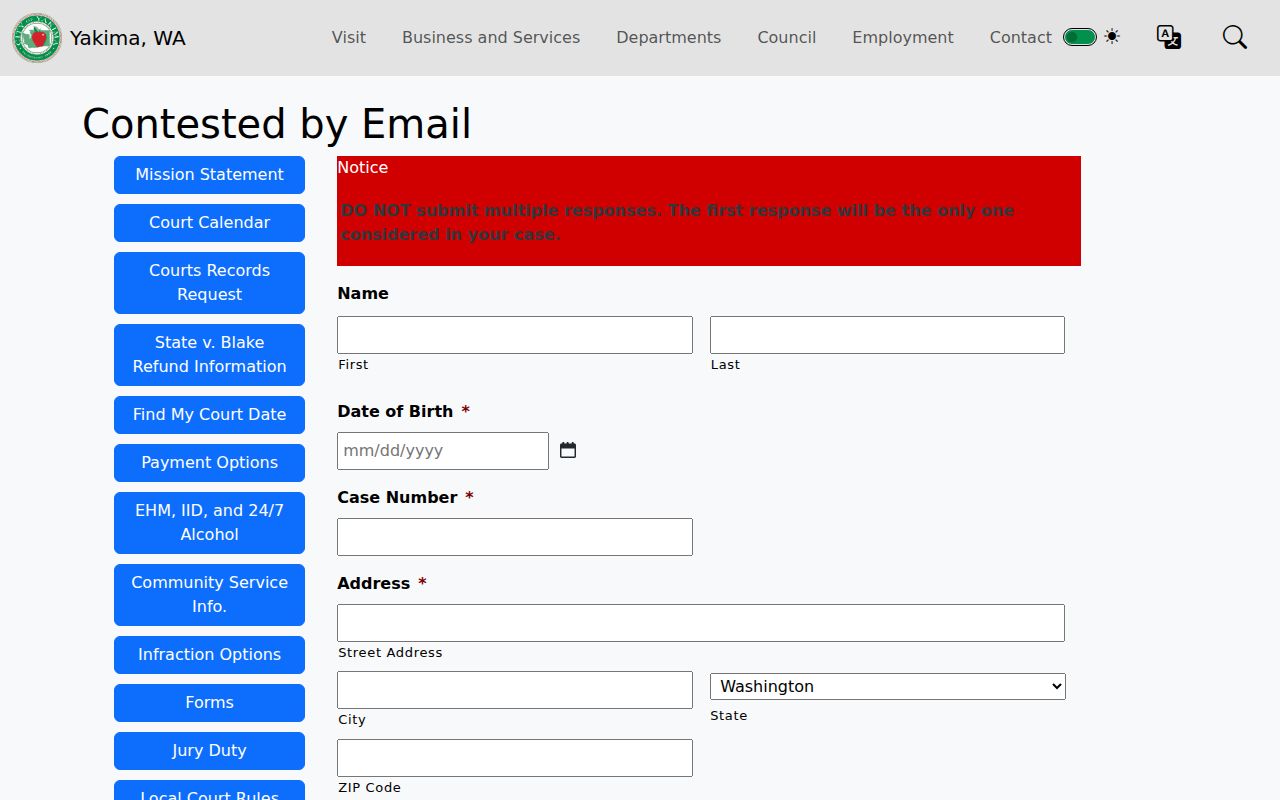Open the Visit menu
This screenshot has width=1280, height=800.
pos(349,37)
